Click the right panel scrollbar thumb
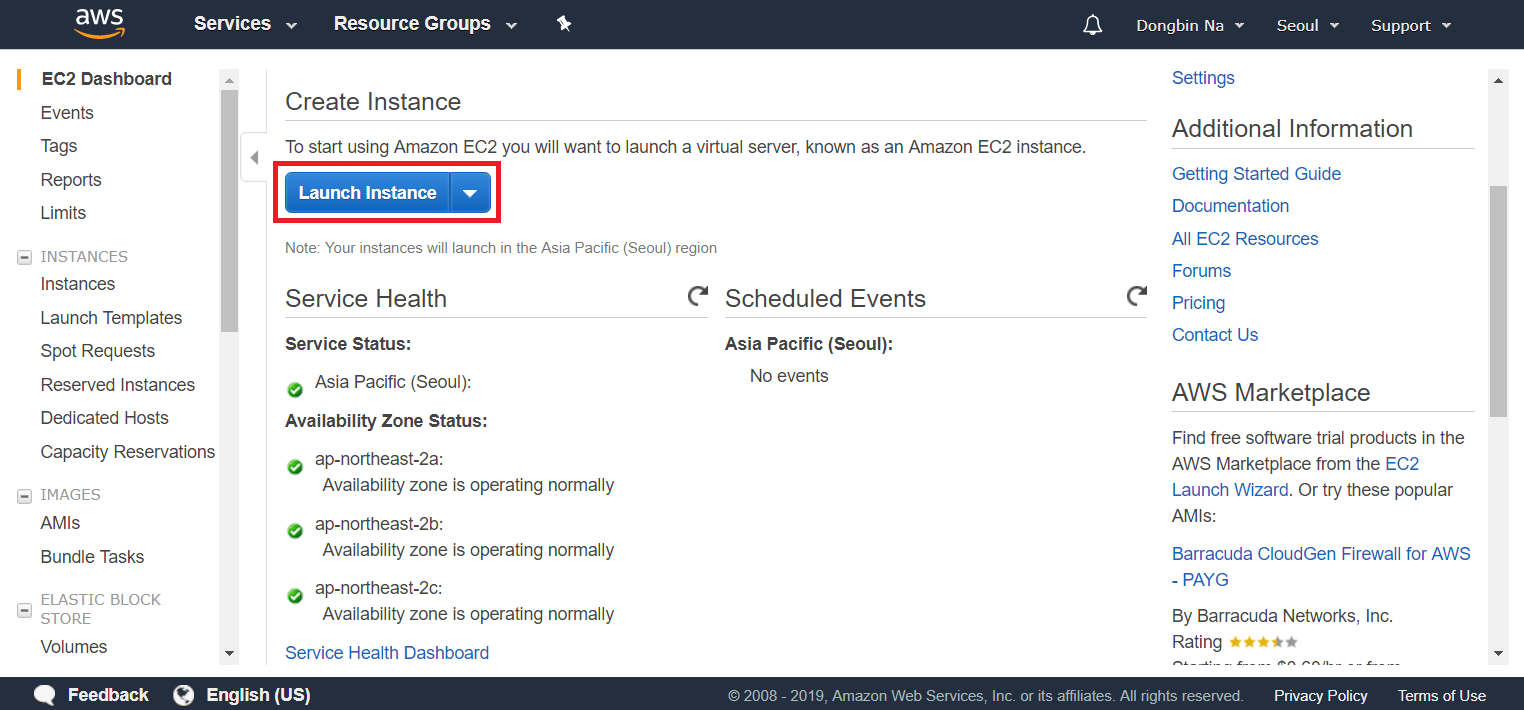Image resolution: width=1524 pixels, height=710 pixels. 1498,300
